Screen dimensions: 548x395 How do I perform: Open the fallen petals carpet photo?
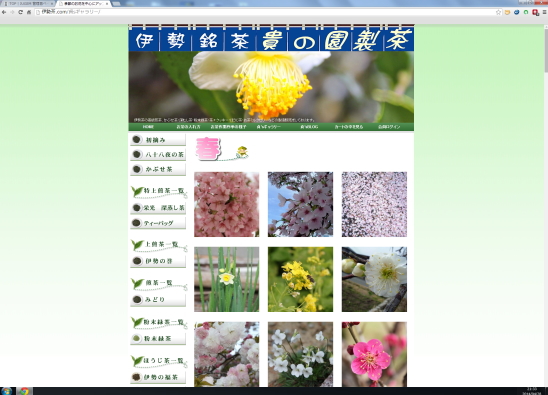point(374,204)
